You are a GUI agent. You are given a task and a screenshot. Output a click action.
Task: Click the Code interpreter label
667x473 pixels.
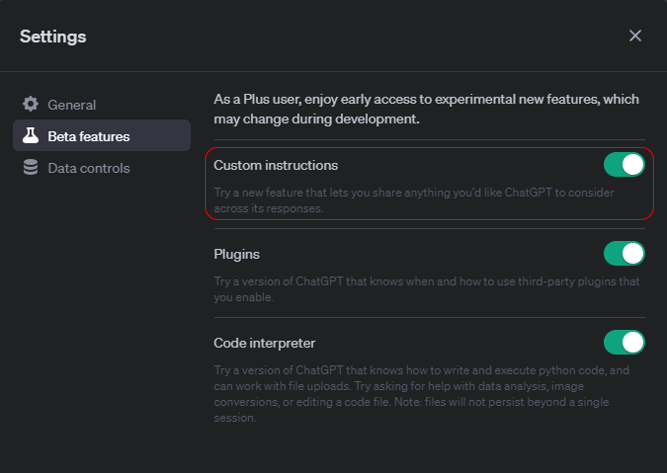[264, 343]
